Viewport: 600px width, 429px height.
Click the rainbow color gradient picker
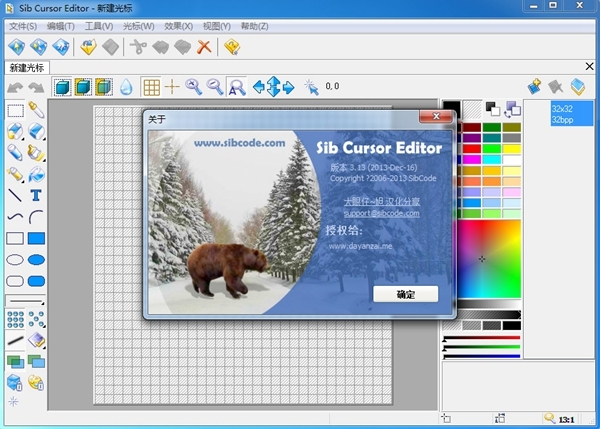point(489,259)
